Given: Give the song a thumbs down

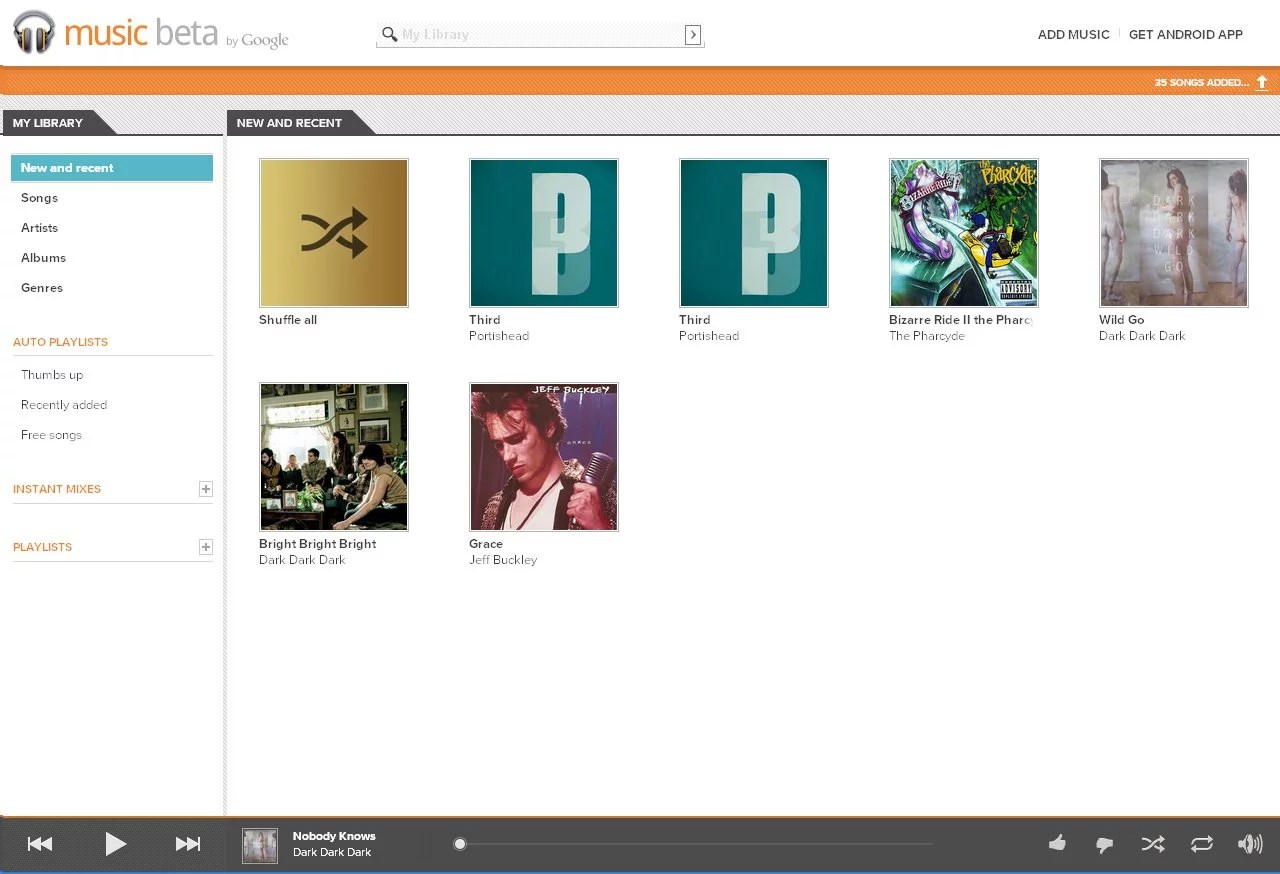Looking at the screenshot, I should click(1105, 845).
